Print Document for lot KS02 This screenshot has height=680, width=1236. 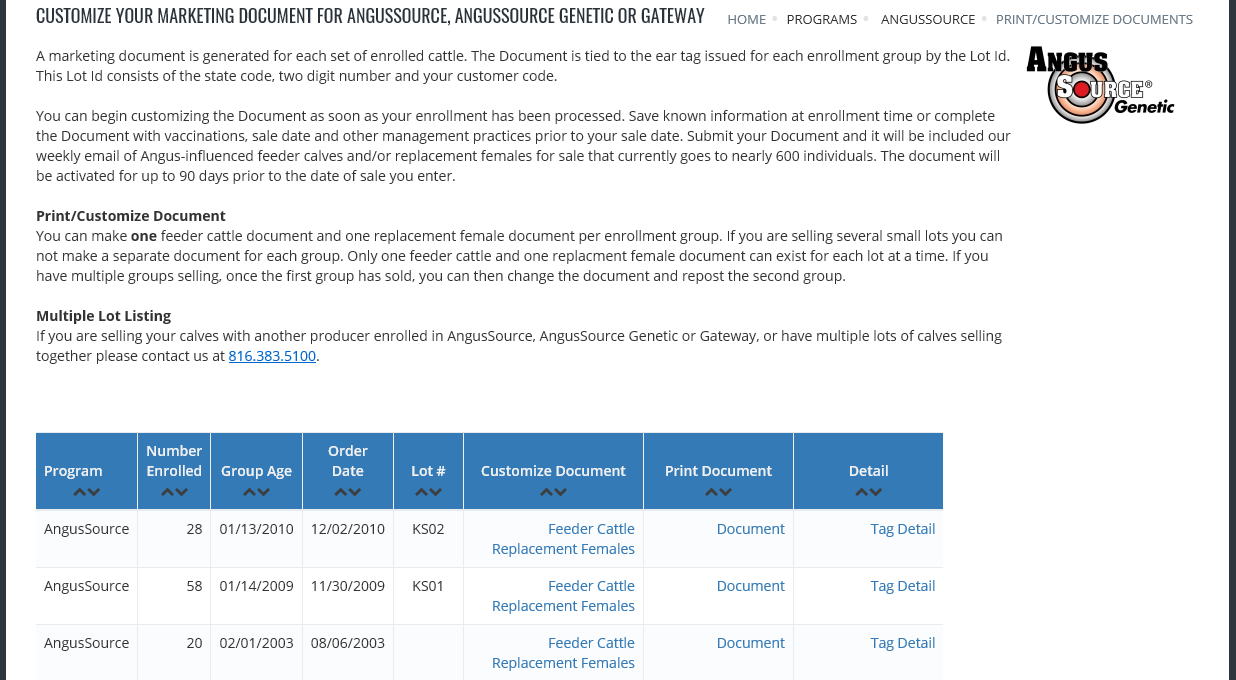tap(751, 529)
